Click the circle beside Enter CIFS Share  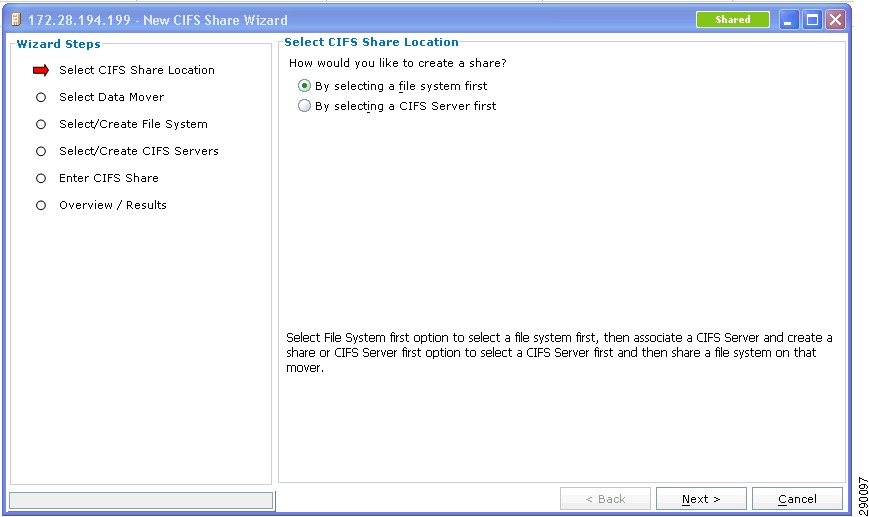41,178
